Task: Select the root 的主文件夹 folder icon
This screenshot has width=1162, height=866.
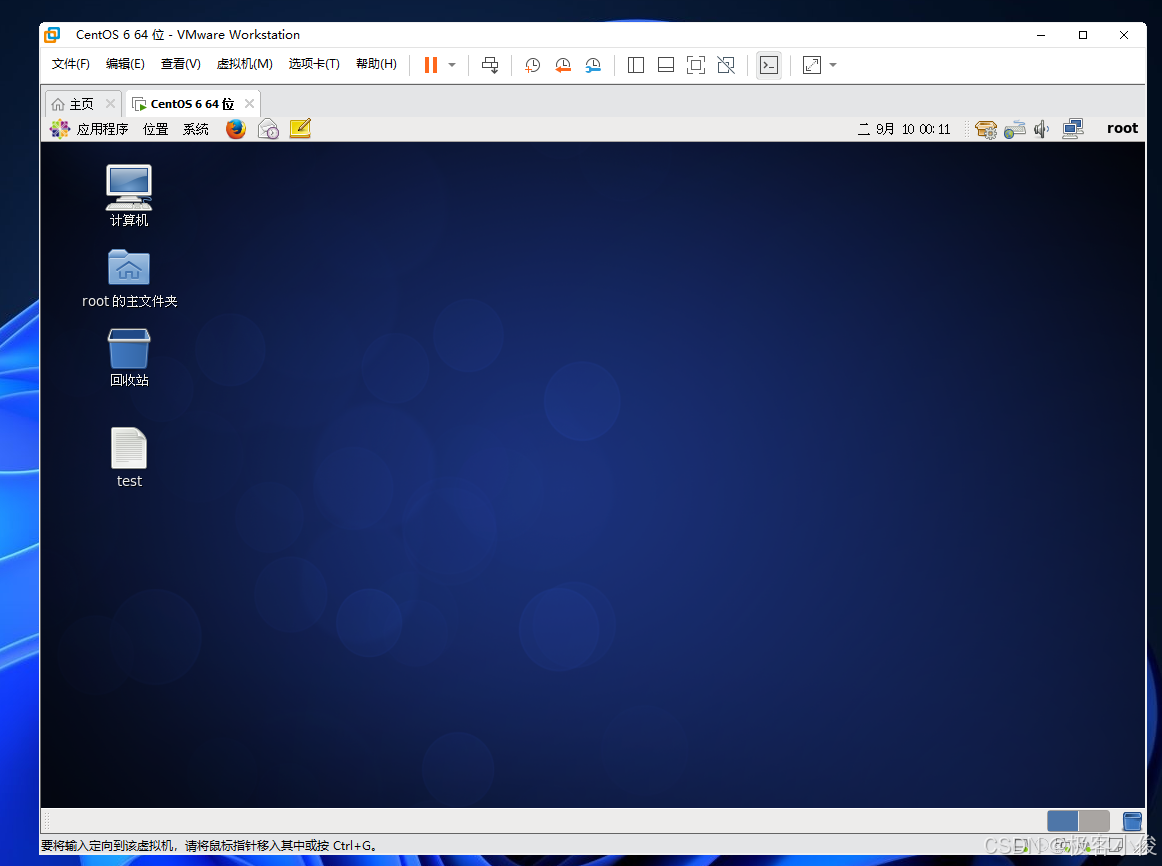Action: click(130, 278)
